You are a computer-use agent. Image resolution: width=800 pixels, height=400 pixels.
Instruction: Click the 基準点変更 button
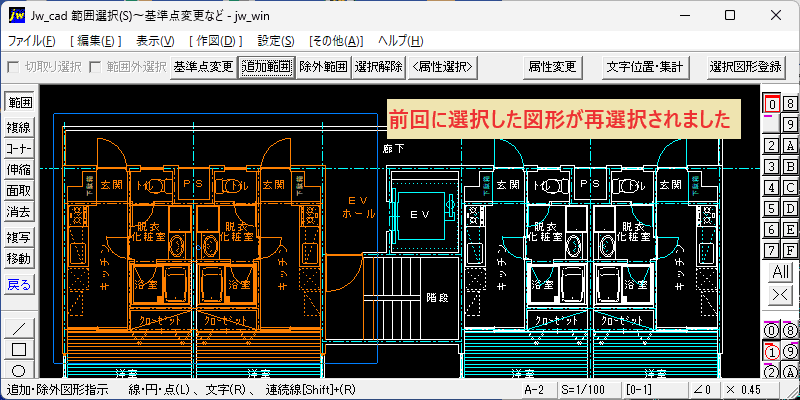(203, 66)
